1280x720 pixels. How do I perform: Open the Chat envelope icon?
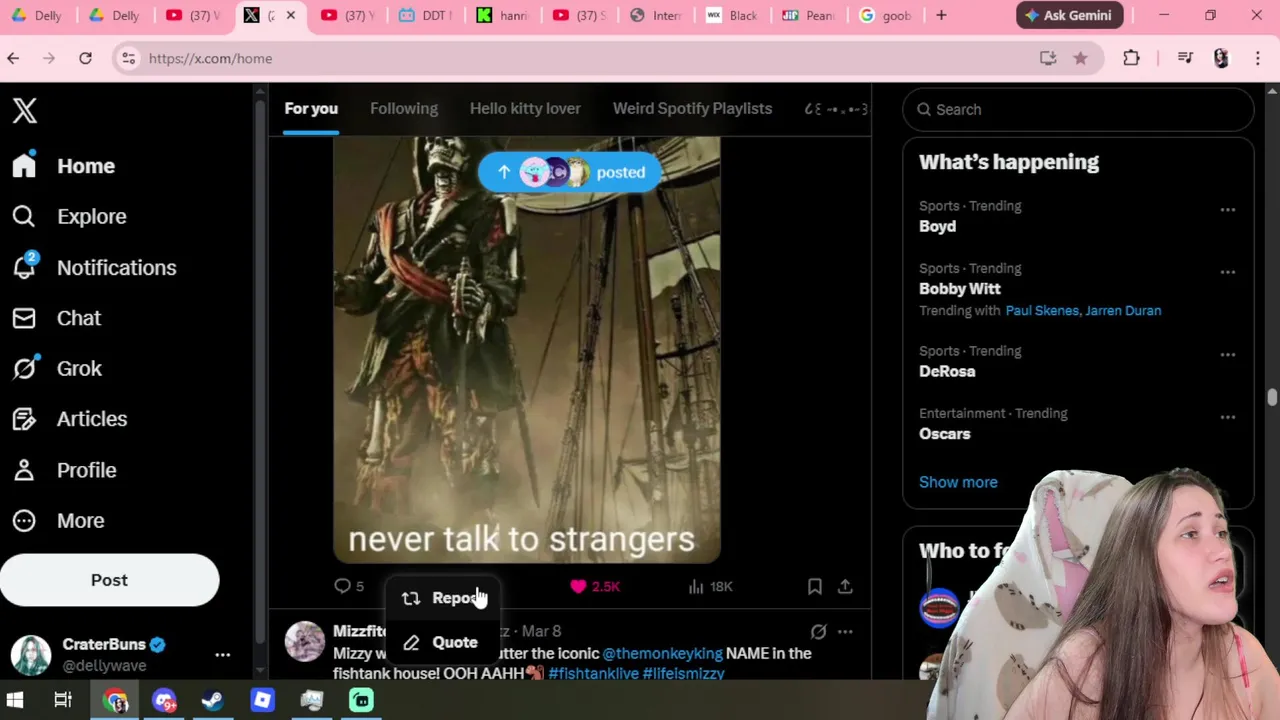pos(24,318)
